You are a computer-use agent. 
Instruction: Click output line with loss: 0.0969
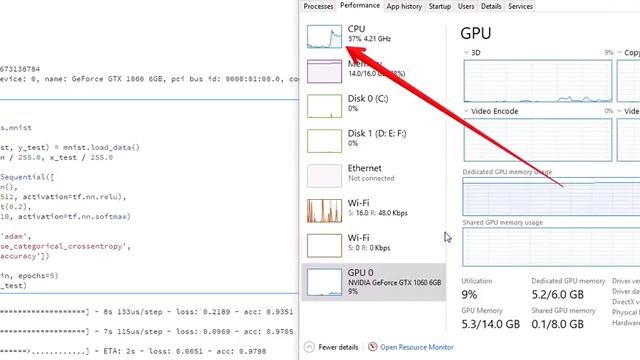point(147,331)
